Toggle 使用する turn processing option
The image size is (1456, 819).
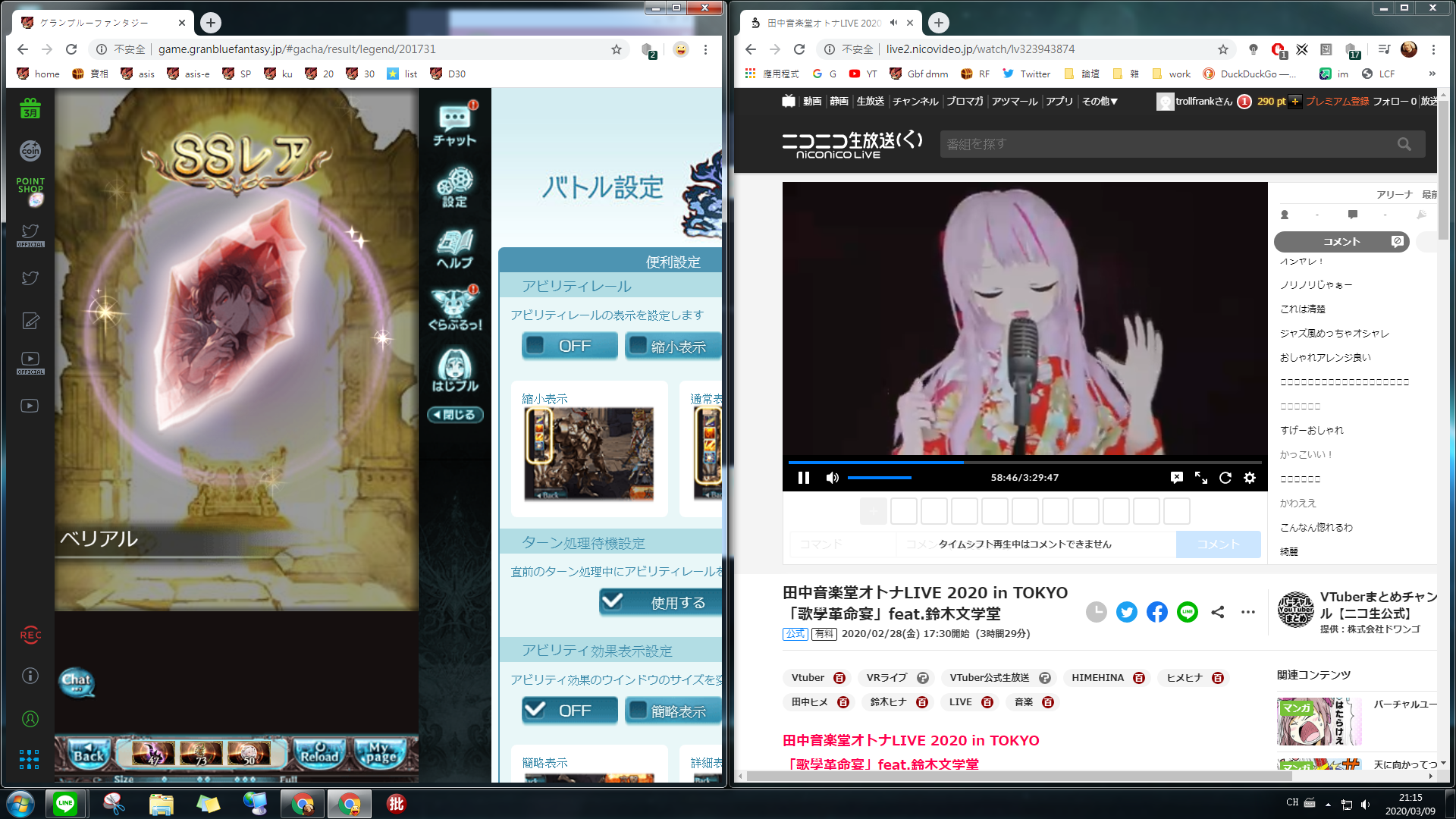coord(661,602)
